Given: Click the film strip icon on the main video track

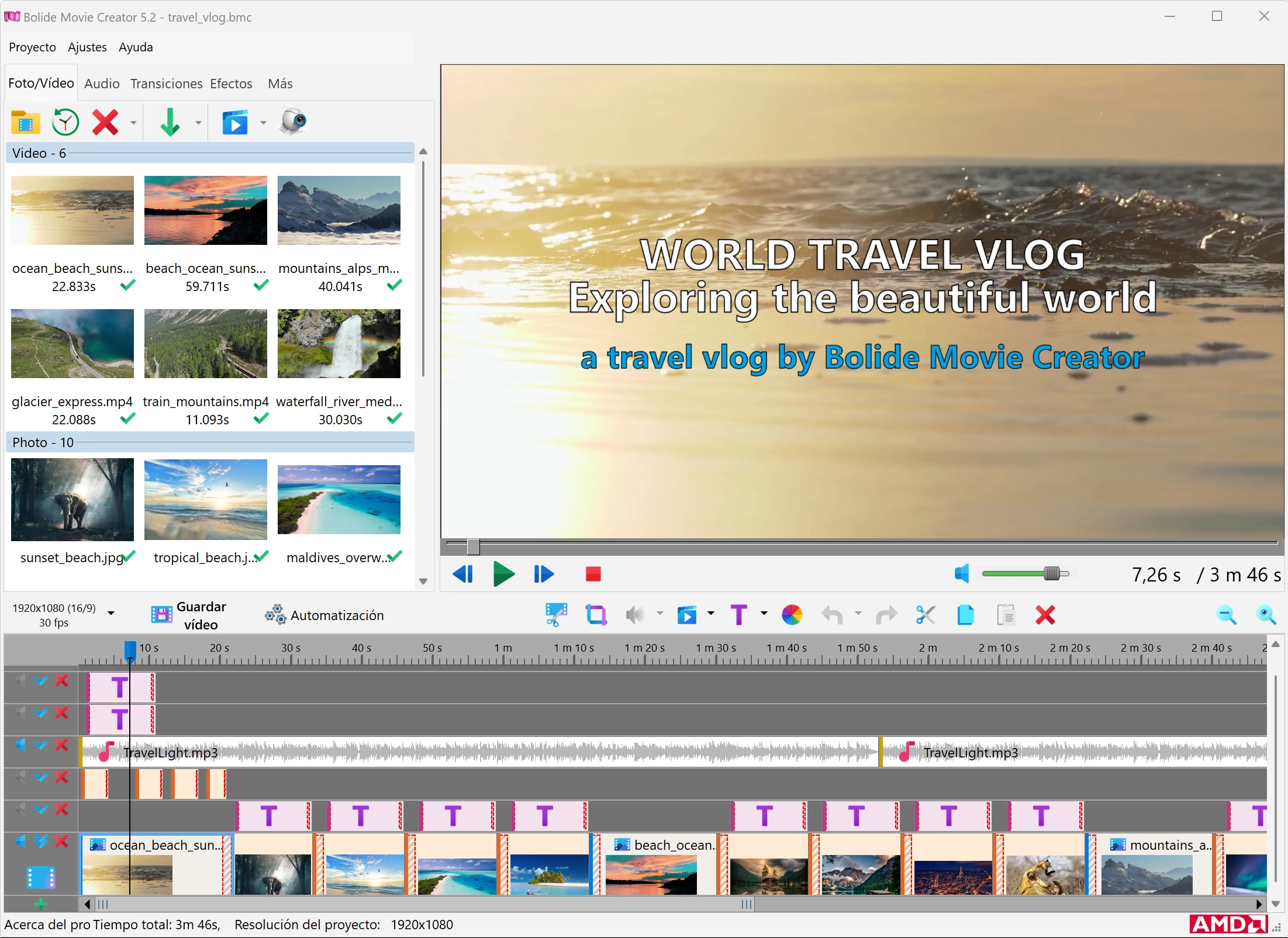Looking at the screenshot, I should pos(41,877).
